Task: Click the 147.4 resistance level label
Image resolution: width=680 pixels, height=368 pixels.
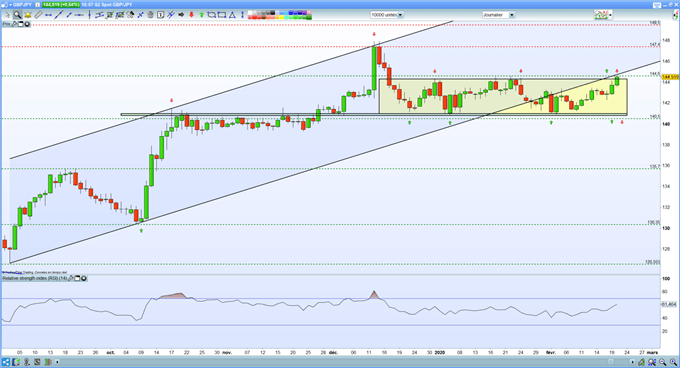Action: (654, 44)
